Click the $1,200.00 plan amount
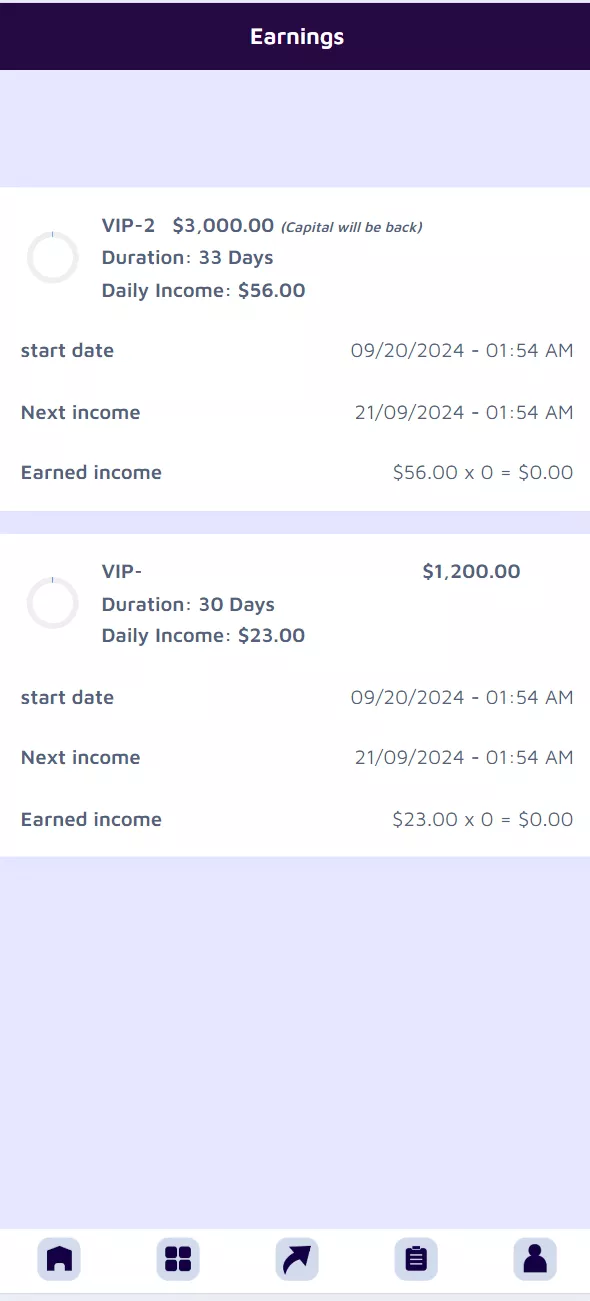This screenshot has width=590, height=1301. [x=471, y=572]
